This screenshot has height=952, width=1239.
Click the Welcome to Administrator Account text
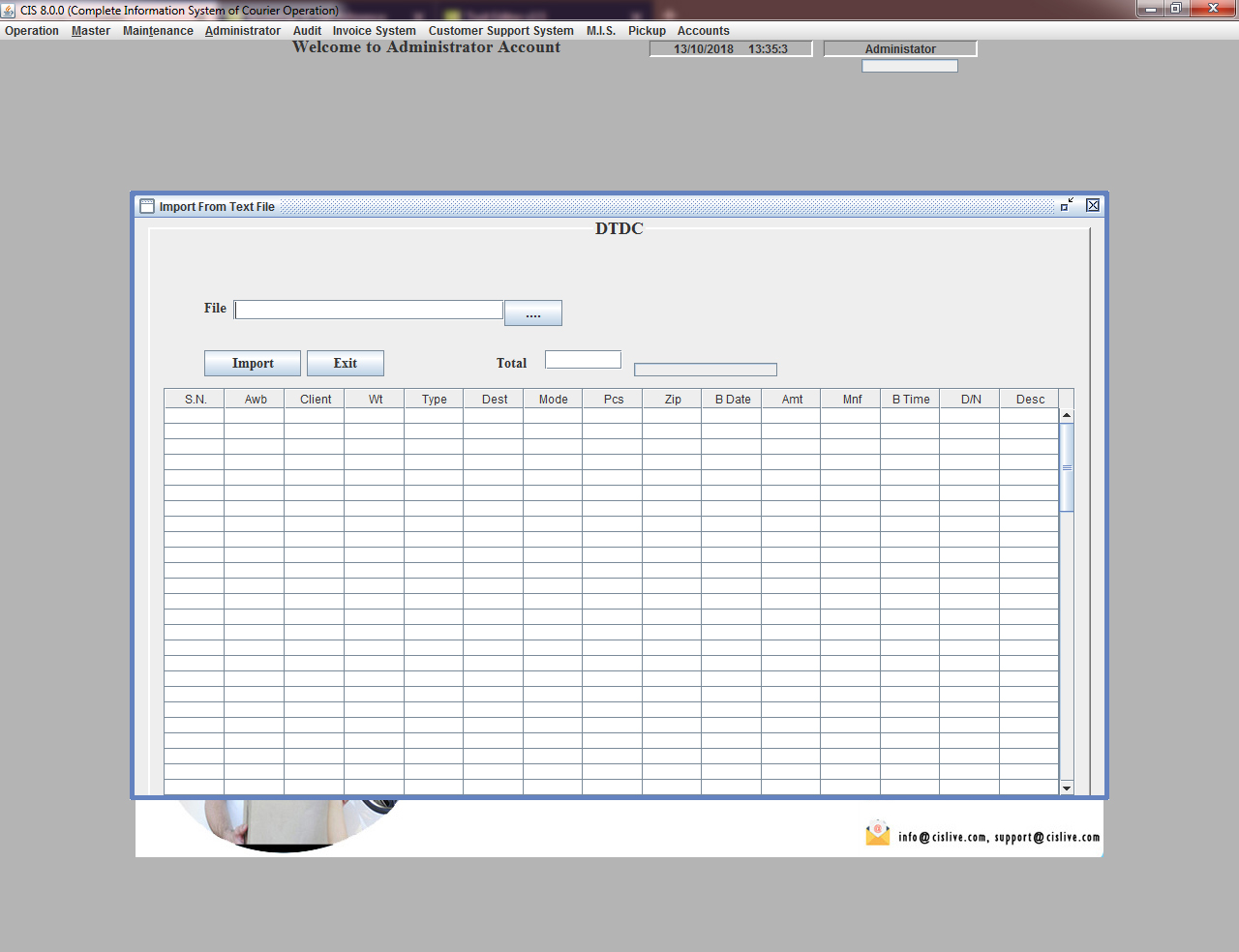click(x=426, y=47)
